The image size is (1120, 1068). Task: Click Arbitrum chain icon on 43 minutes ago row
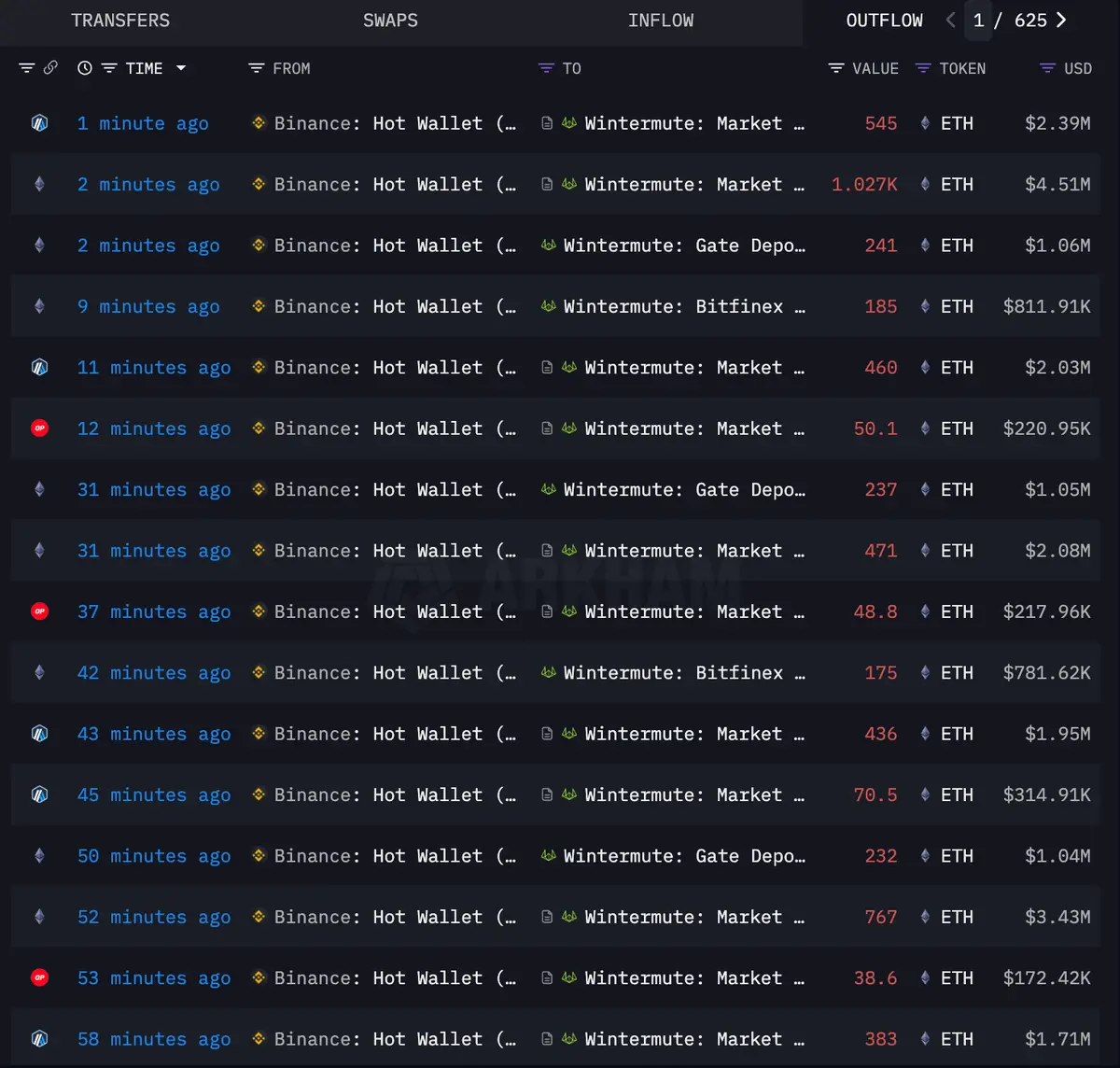[x=39, y=734]
